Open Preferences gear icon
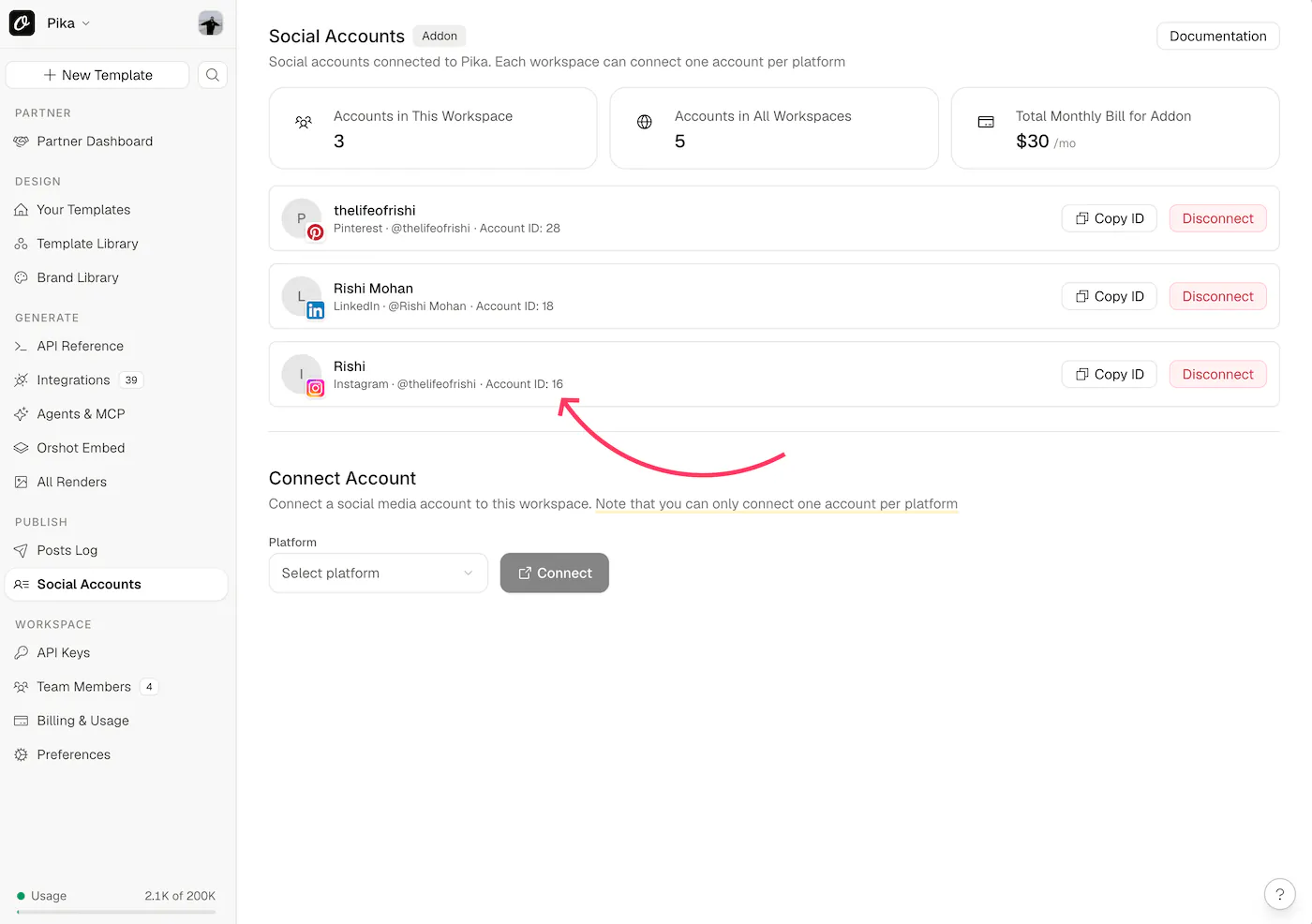Image resolution: width=1312 pixels, height=924 pixels. point(22,754)
